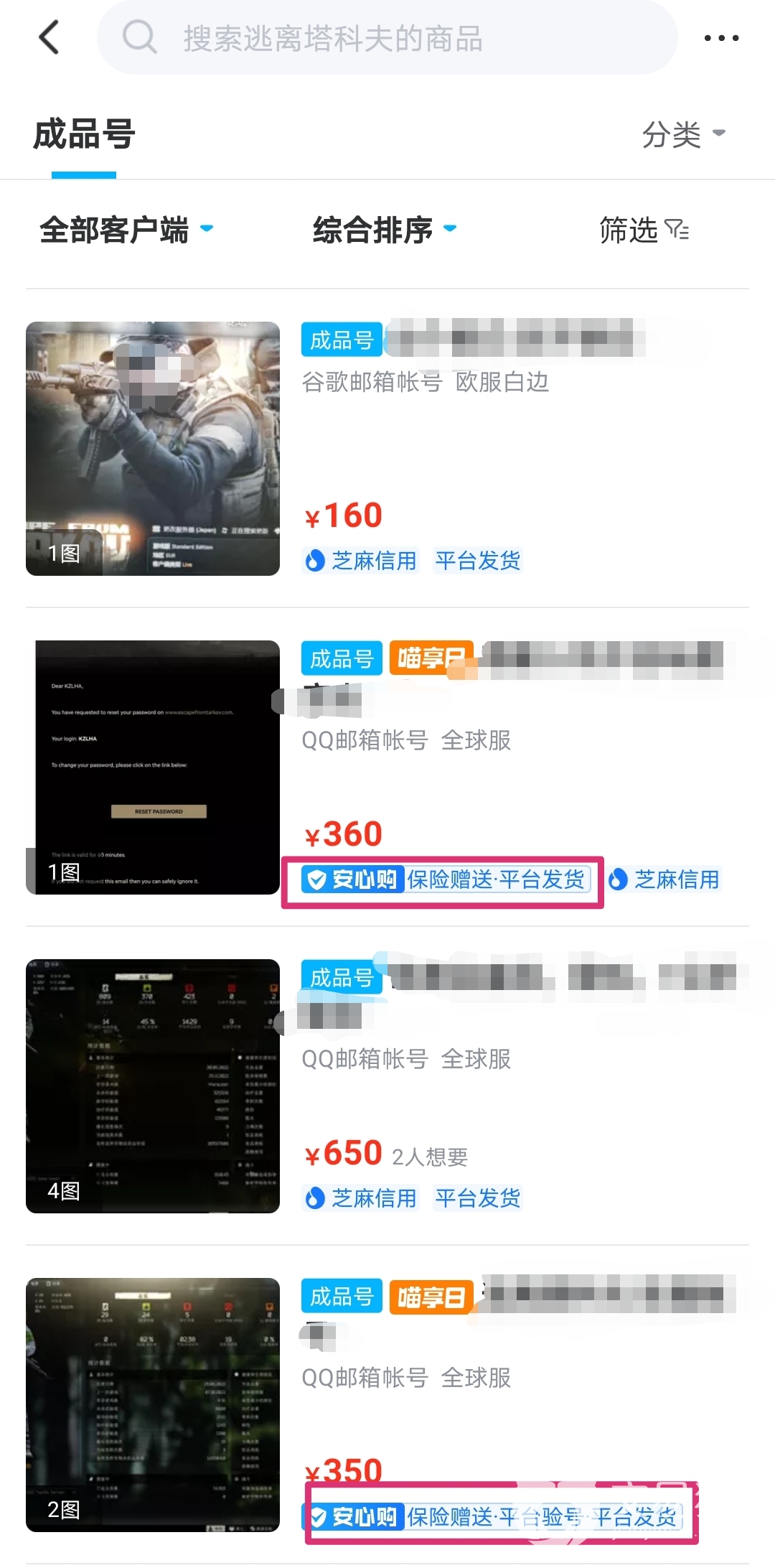Select the 成品号 tab
The image size is (775, 1568).
(x=84, y=134)
